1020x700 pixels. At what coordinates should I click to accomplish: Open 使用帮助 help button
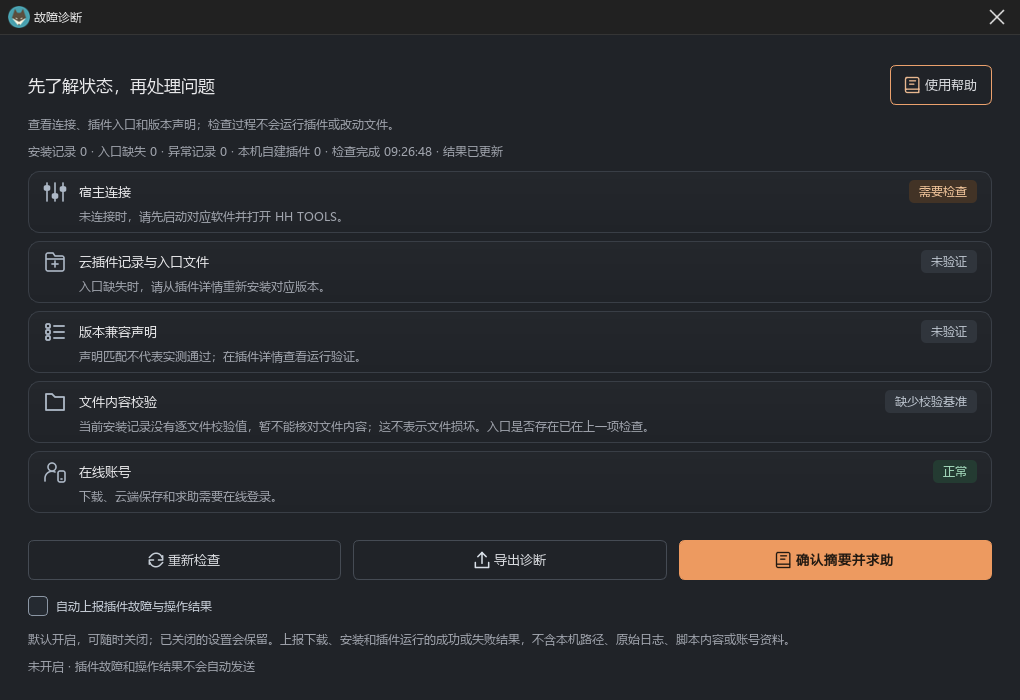point(941,85)
